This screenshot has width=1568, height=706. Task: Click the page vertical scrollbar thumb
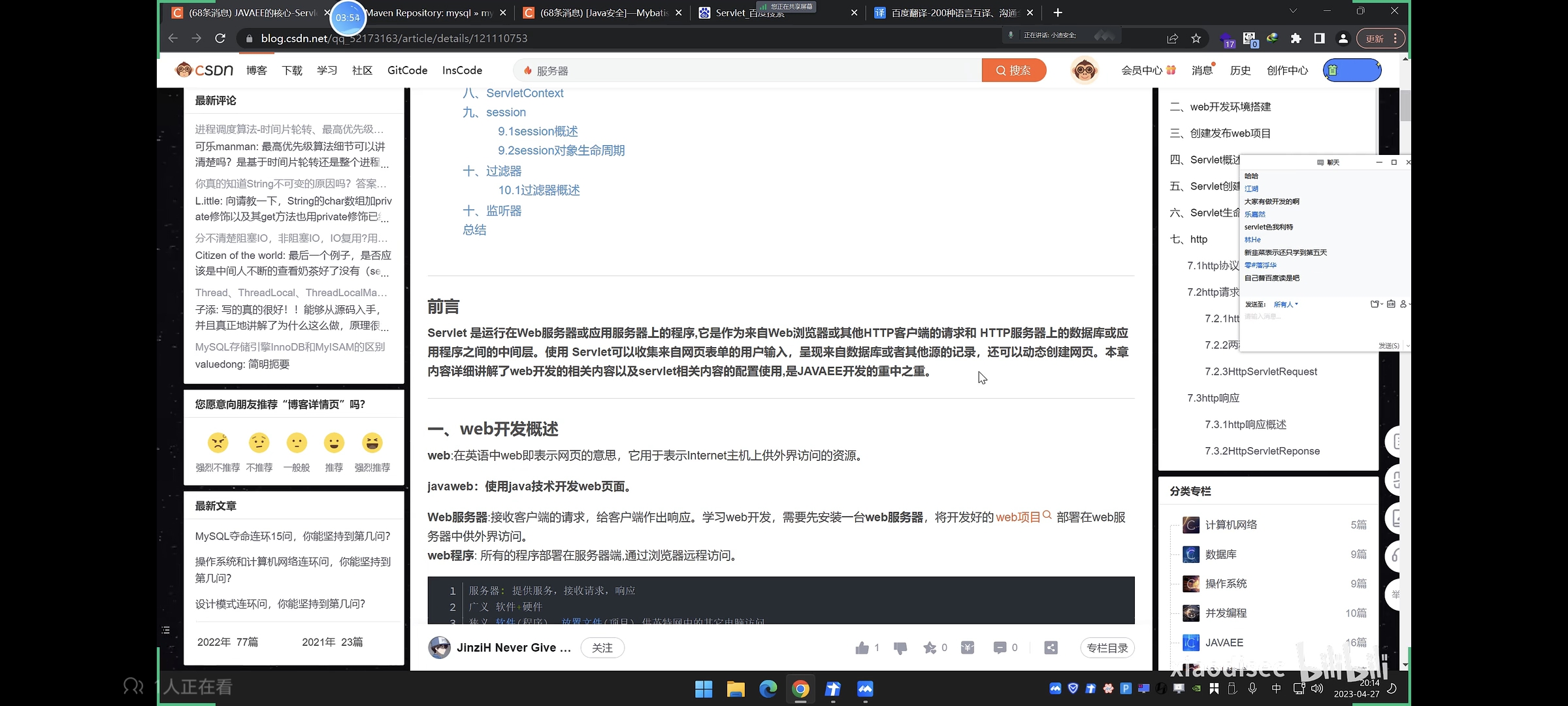[x=1405, y=106]
